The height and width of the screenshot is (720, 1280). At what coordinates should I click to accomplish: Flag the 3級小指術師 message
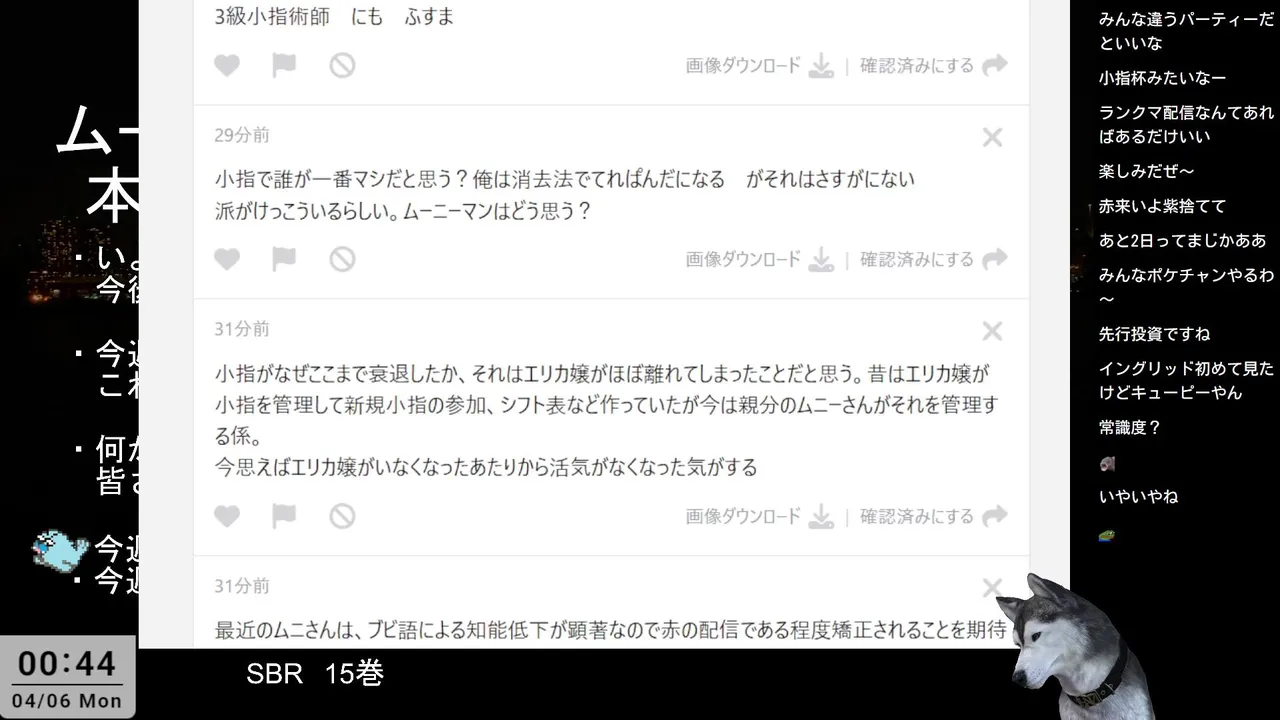click(x=284, y=66)
